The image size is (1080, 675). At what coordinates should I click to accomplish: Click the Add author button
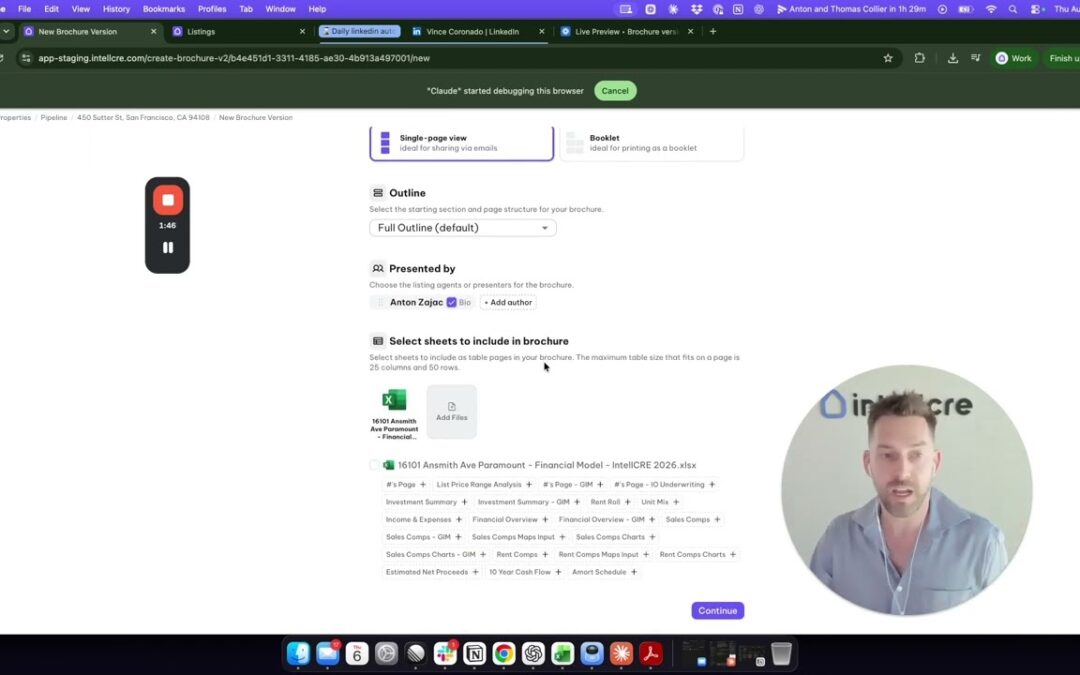[508, 302]
